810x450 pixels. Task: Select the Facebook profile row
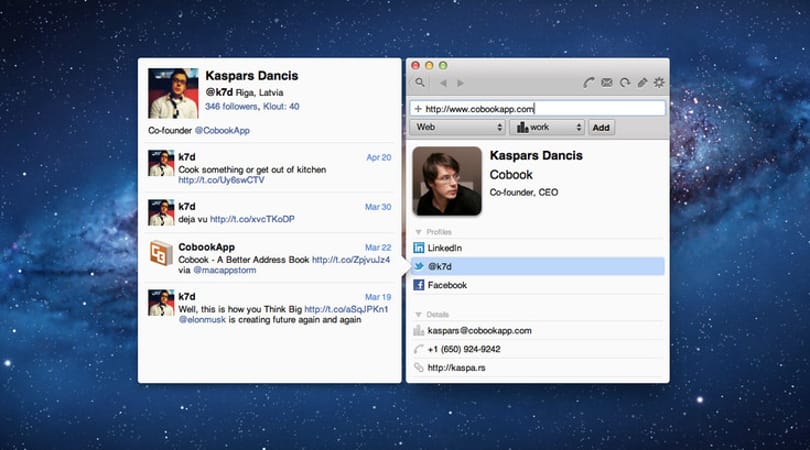pyautogui.click(x=538, y=285)
